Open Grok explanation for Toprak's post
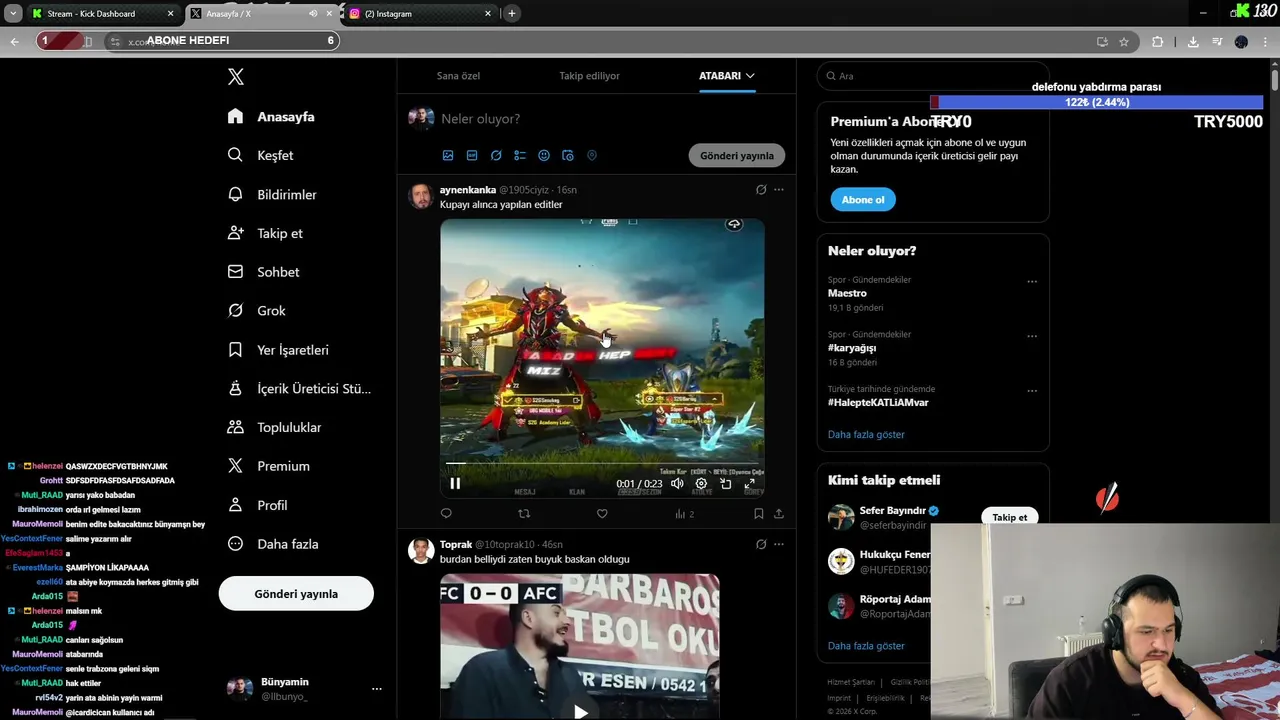Image resolution: width=1280 pixels, height=720 pixels. point(761,544)
